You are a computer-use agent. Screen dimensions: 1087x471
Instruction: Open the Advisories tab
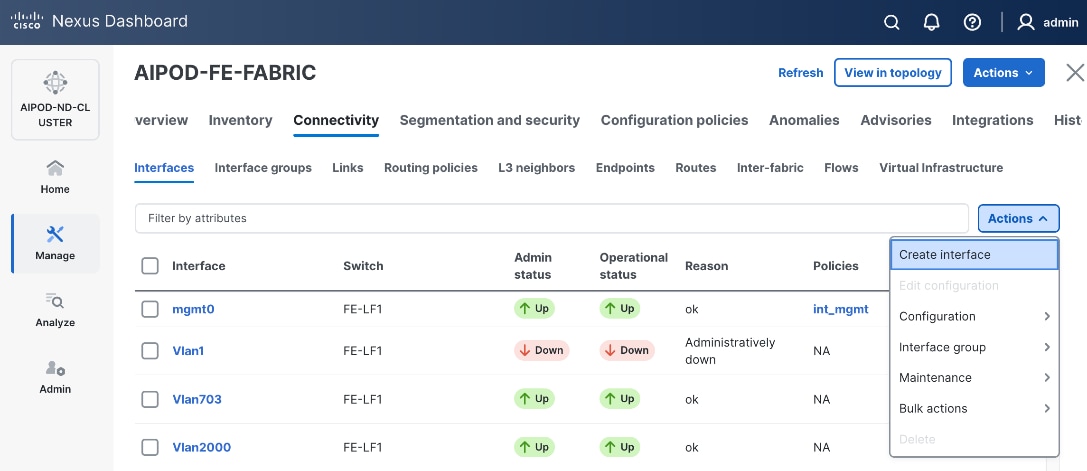click(896, 120)
